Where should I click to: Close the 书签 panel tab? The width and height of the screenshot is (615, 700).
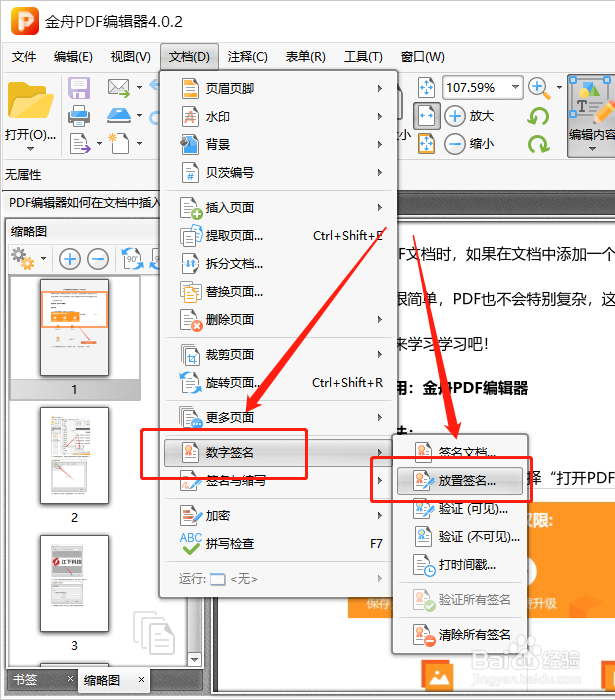(x=70, y=679)
